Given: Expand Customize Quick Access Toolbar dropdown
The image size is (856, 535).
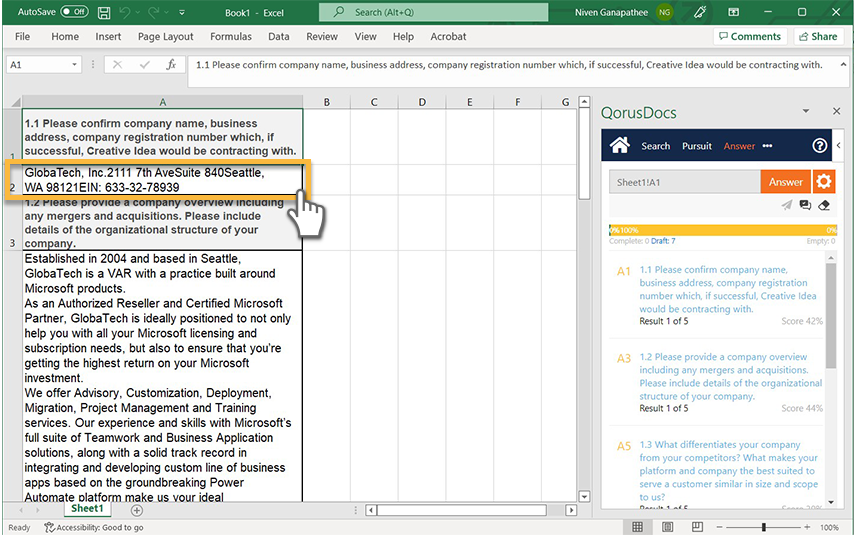Looking at the screenshot, I should [183, 12].
